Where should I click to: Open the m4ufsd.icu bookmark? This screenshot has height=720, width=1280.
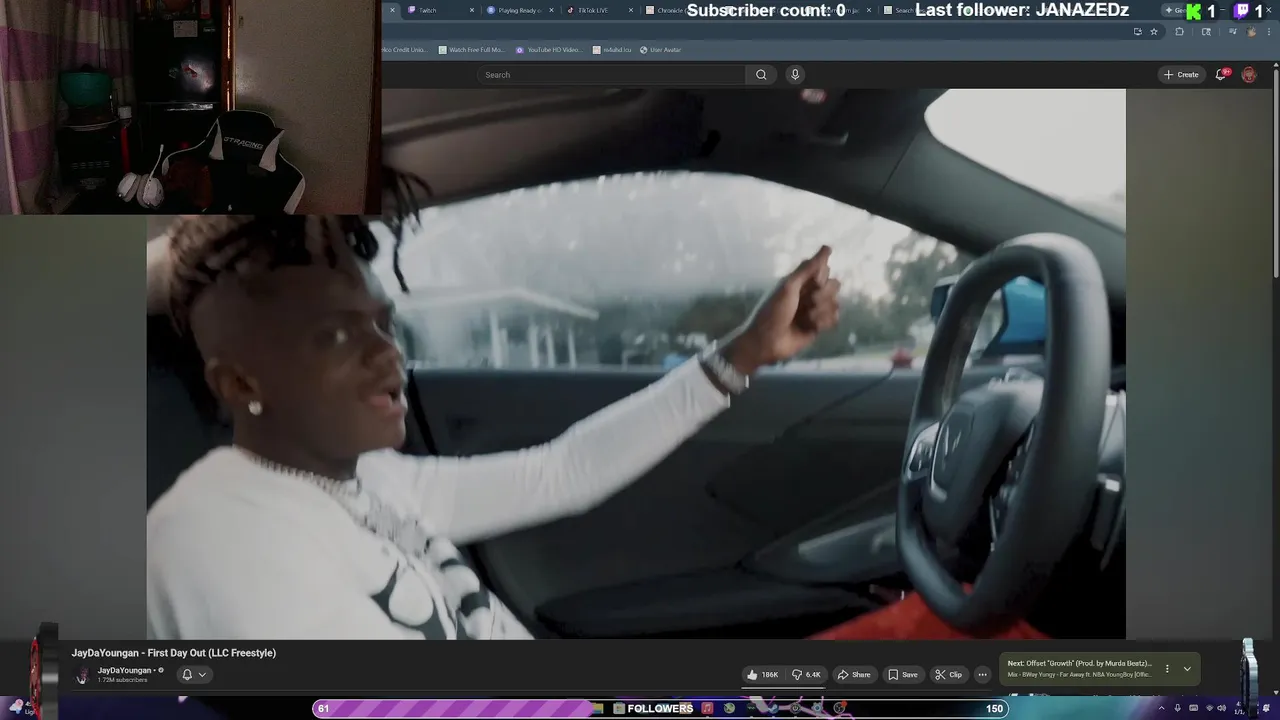pyautogui.click(x=610, y=50)
